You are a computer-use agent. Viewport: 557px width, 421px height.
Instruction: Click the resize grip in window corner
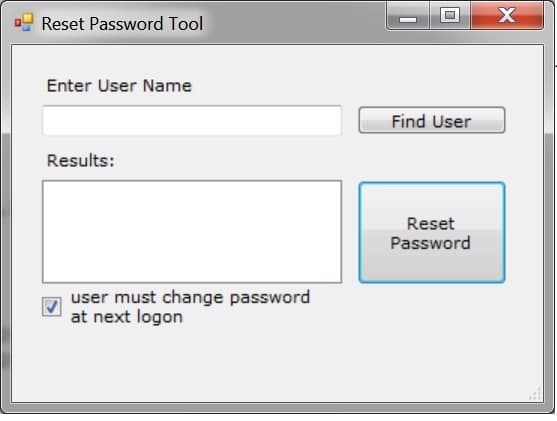coord(536,394)
